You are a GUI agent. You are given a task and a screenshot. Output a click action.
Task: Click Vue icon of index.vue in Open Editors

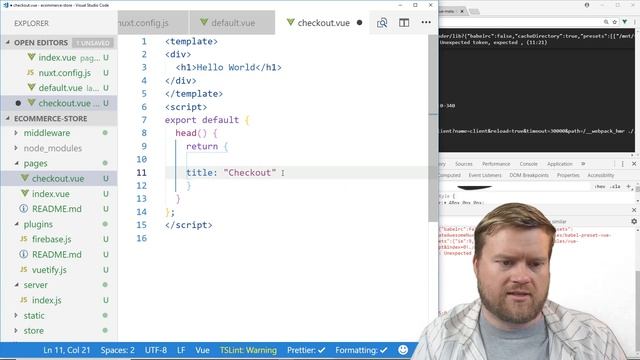coord(31,58)
